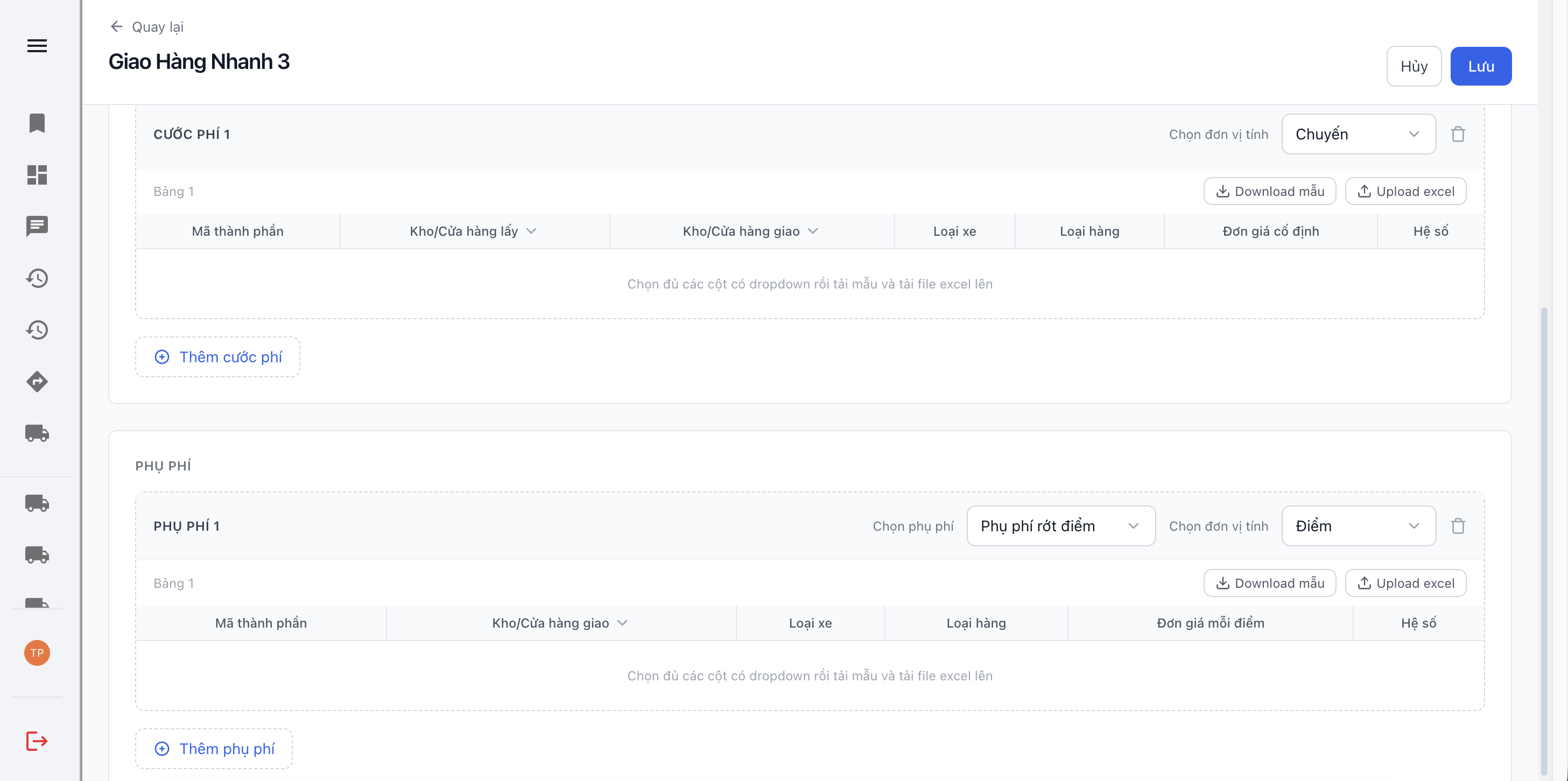Screen dimensions: 1568x781
Task: Click the Hủy cancel button
Action: (1414, 66)
